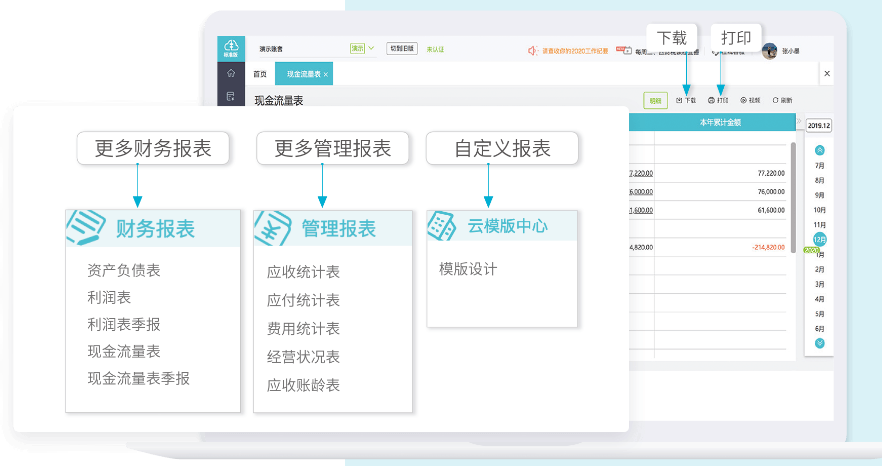Click the red speaker announcement icon
This screenshot has width=882, height=466.
[x=533, y=49]
